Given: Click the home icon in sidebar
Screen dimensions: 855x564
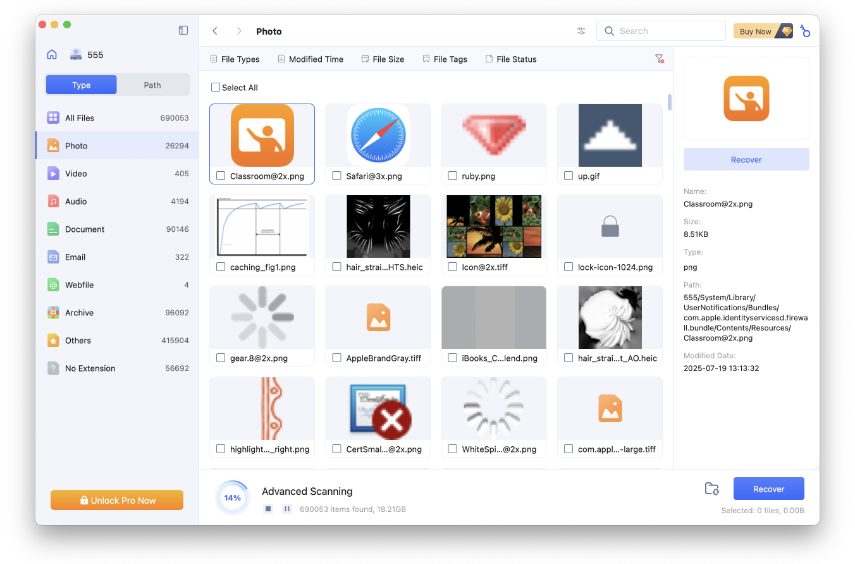Looking at the screenshot, I should pos(52,55).
